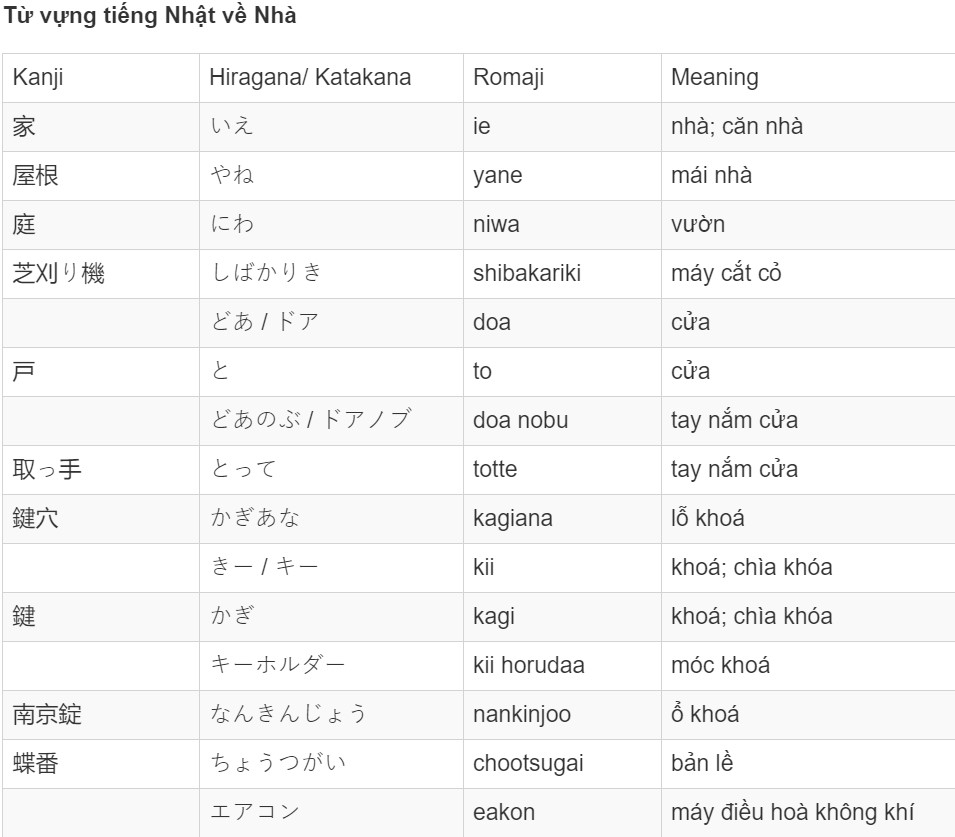Screen dimensions: 955x837
Task: Click the romaji word yane
Action: point(498,175)
